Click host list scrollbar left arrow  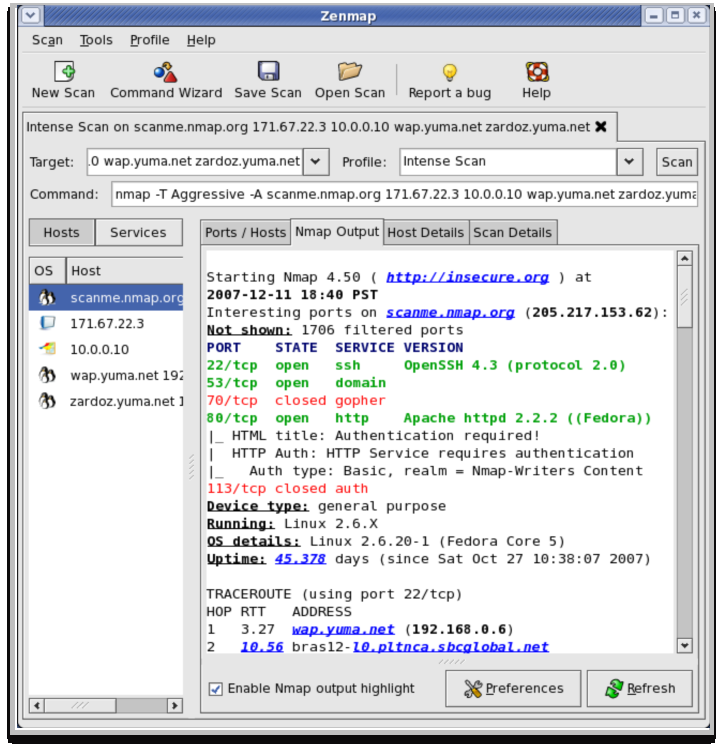click(x=37, y=705)
